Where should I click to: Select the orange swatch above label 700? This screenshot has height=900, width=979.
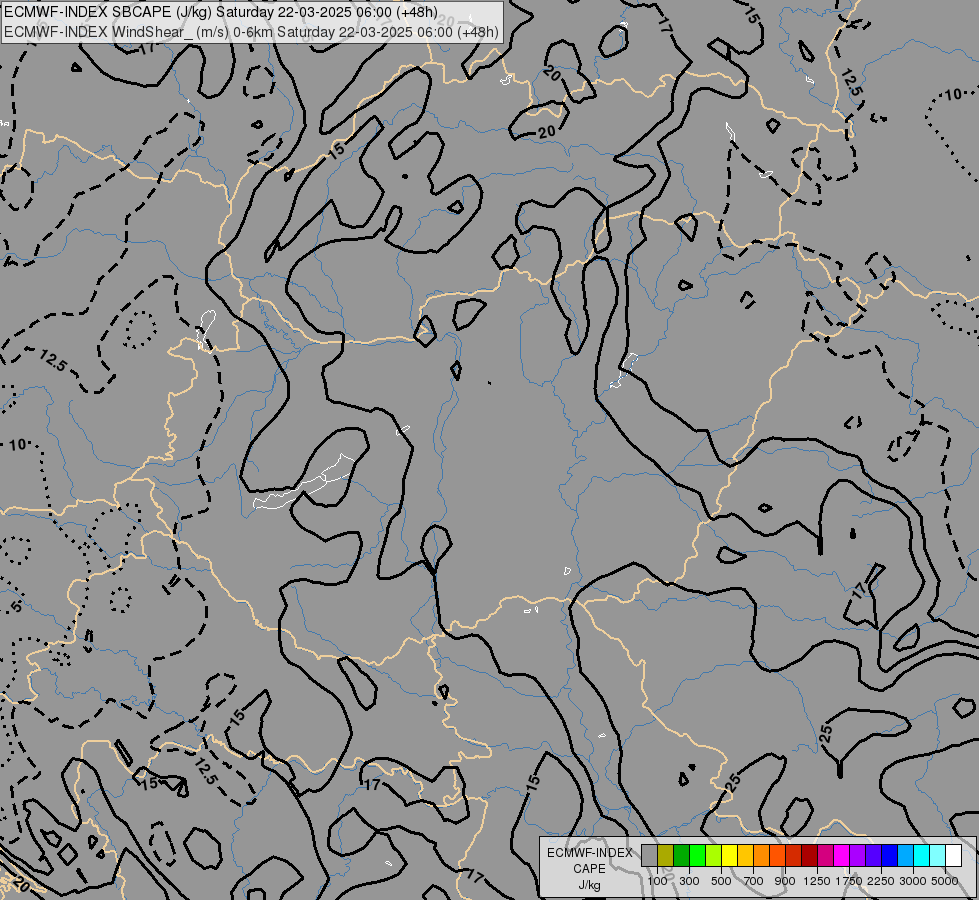pyautogui.click(x=761, y=856)
